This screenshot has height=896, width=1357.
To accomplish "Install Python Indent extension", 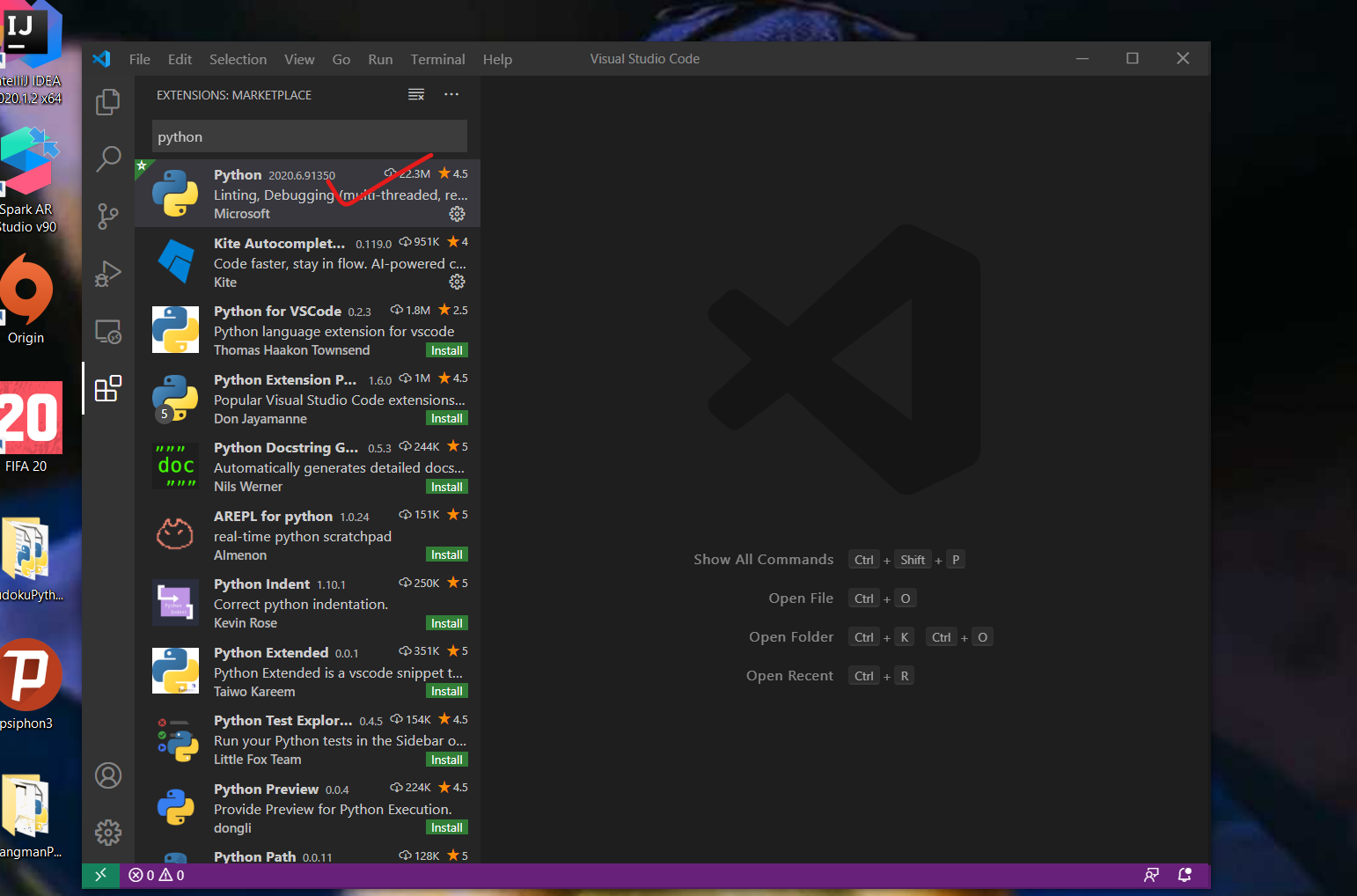I will pyautogui.click(x=447, y=623).
